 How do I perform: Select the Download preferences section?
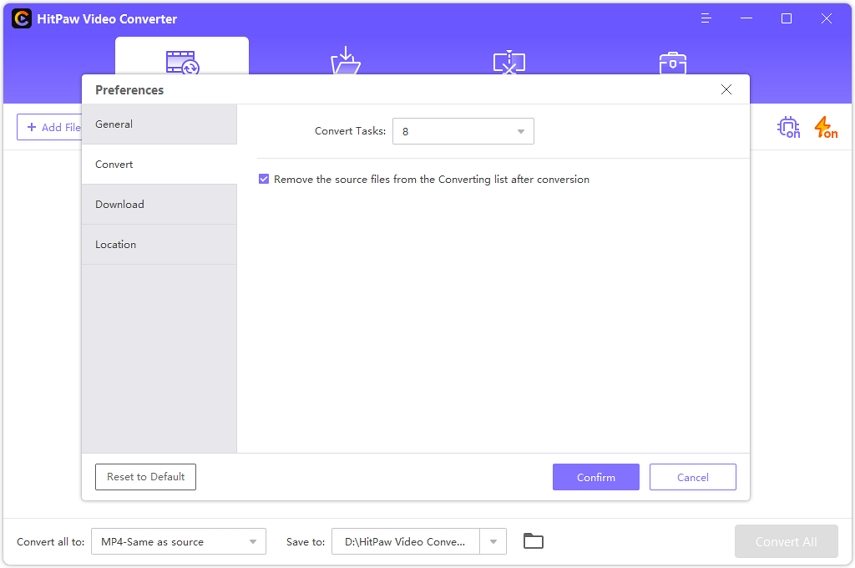pyautogui.click(x=159, y=204)
